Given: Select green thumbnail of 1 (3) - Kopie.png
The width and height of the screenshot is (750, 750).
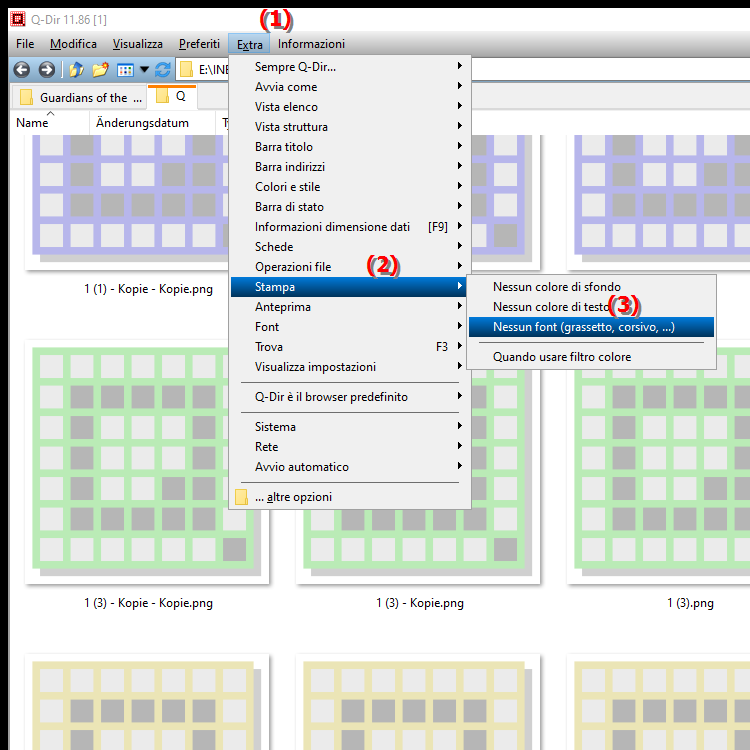Looking at the screenshot, I should pyautogui.click(x=418, y=546).
